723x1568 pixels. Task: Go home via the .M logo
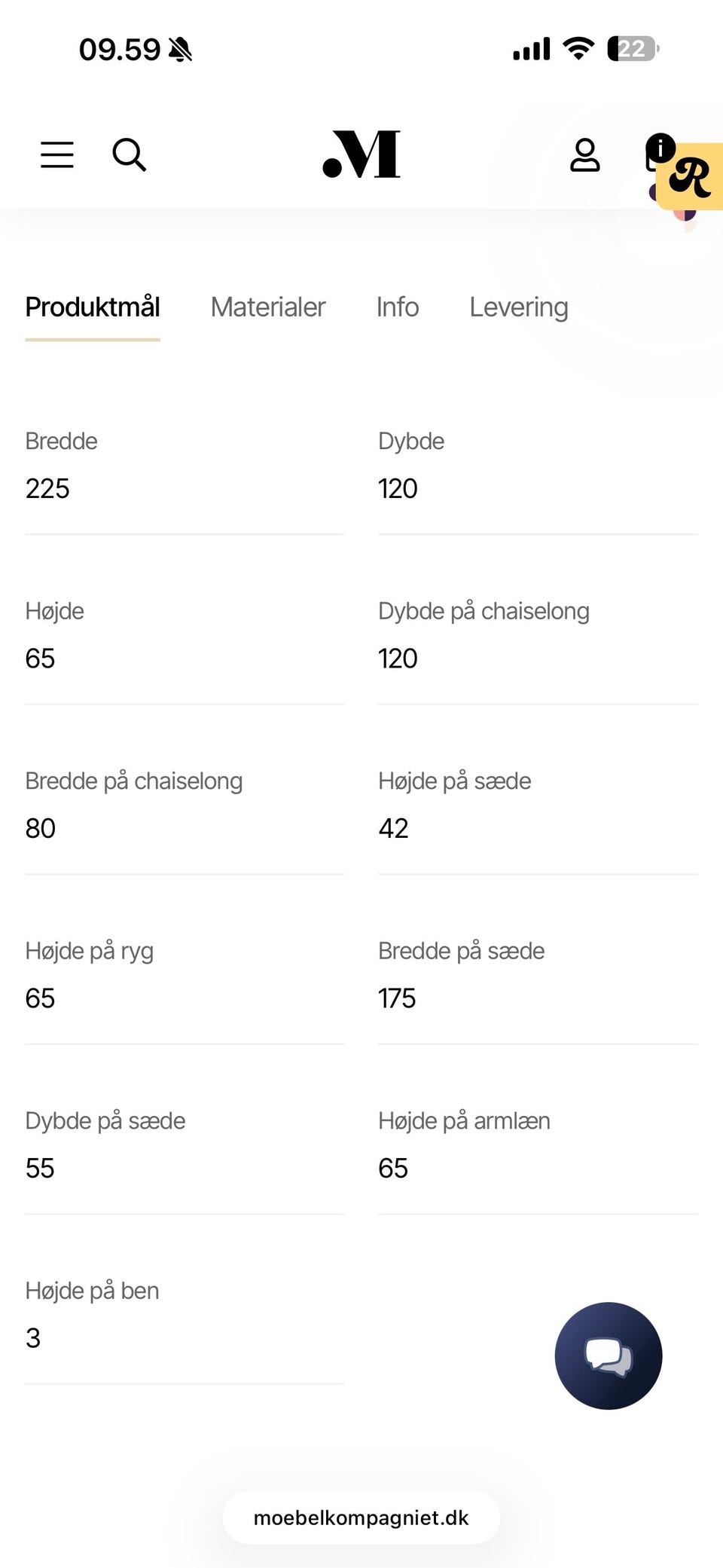pyautogui.click(x=361, y=154)
